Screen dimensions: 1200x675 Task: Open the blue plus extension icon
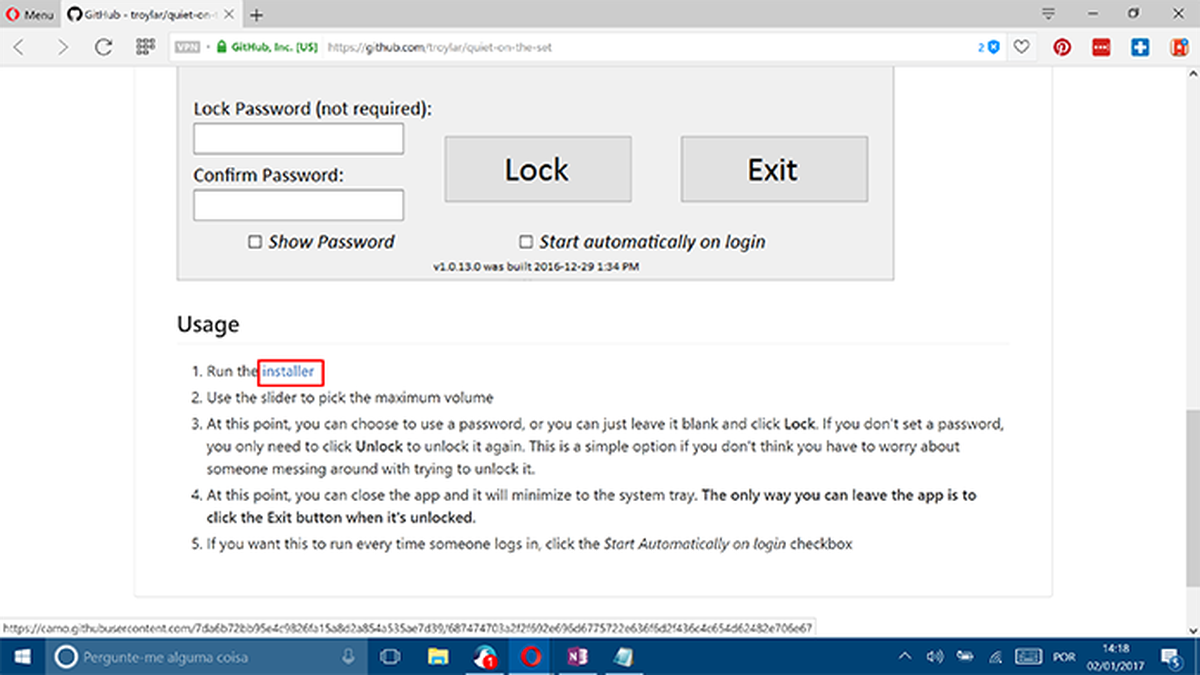1141,47
